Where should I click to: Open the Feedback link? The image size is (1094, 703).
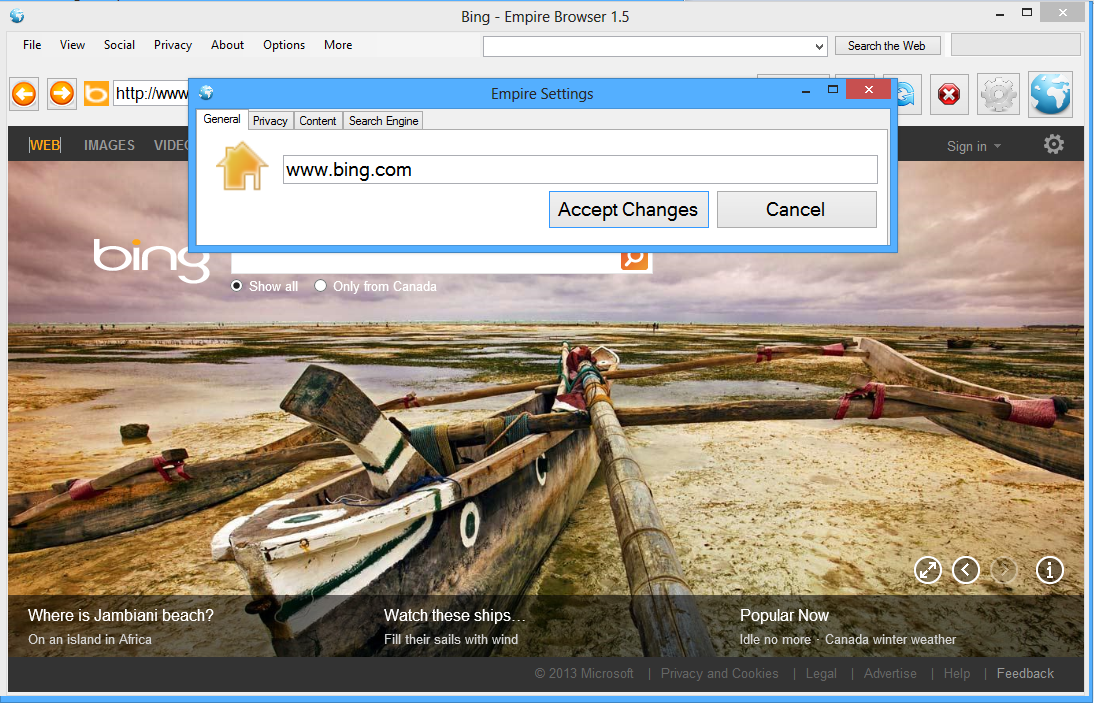[x=1024, y=673]
